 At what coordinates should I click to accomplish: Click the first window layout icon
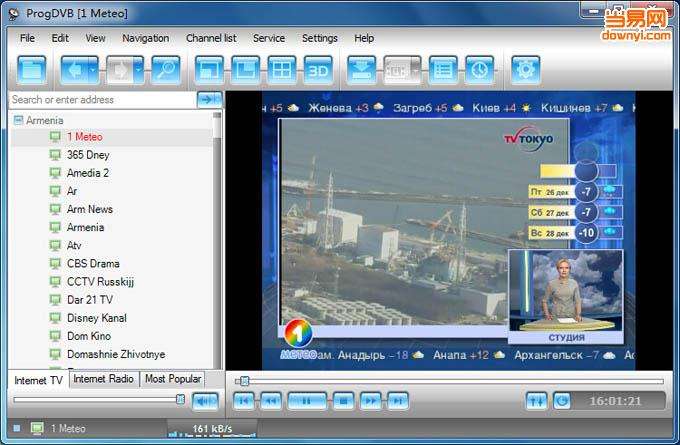tap(209, 70)
